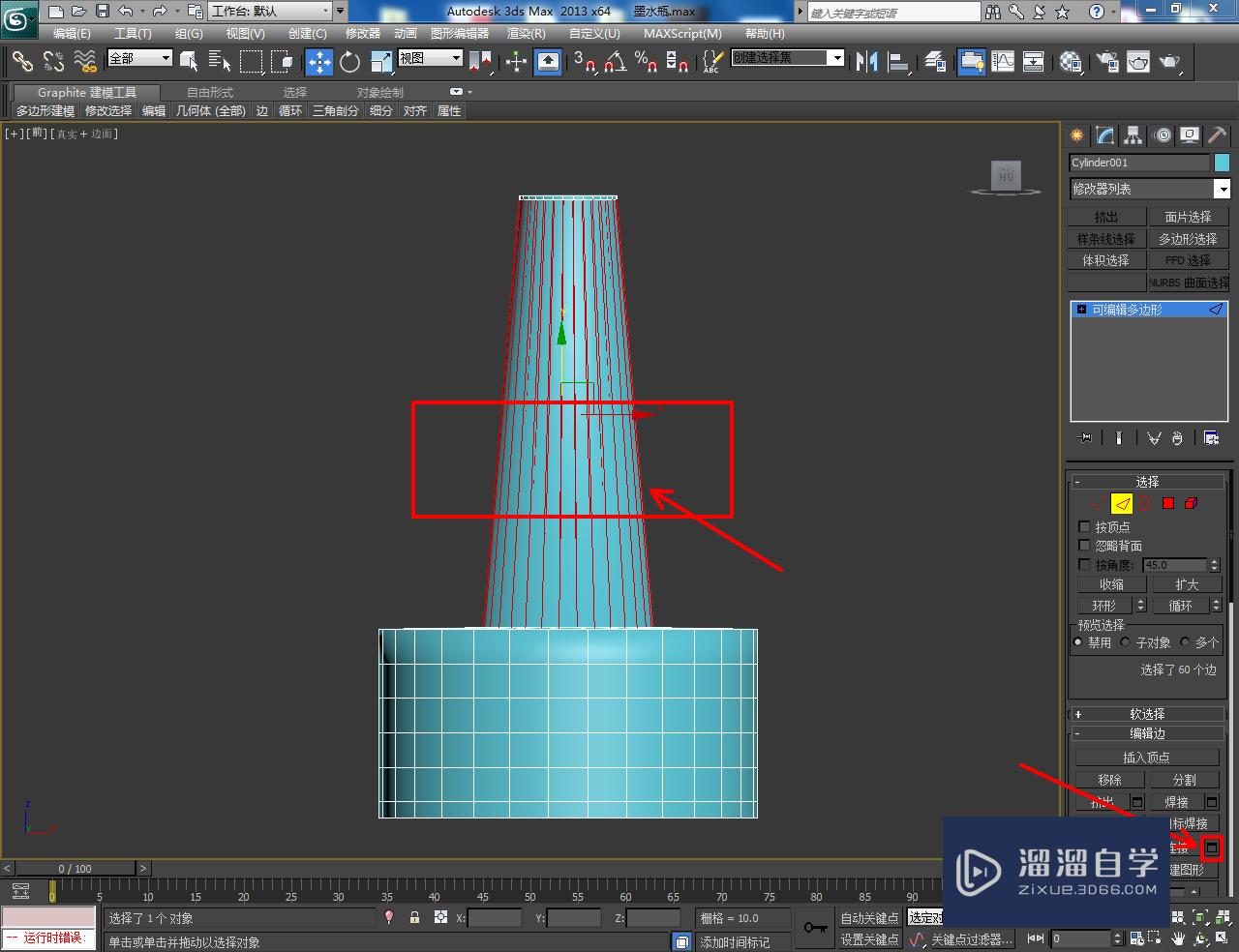The width and height of the screenshot is (1239, 952).
Task: Select the 禁用 preview radio button
Action: tap(1078, 642)
